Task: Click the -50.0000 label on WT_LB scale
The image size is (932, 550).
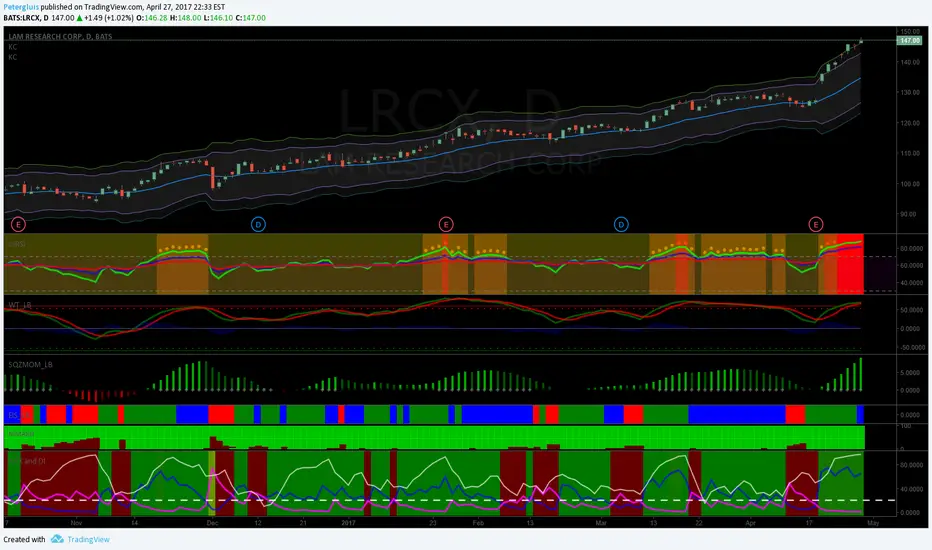Action: click(911, 347)
